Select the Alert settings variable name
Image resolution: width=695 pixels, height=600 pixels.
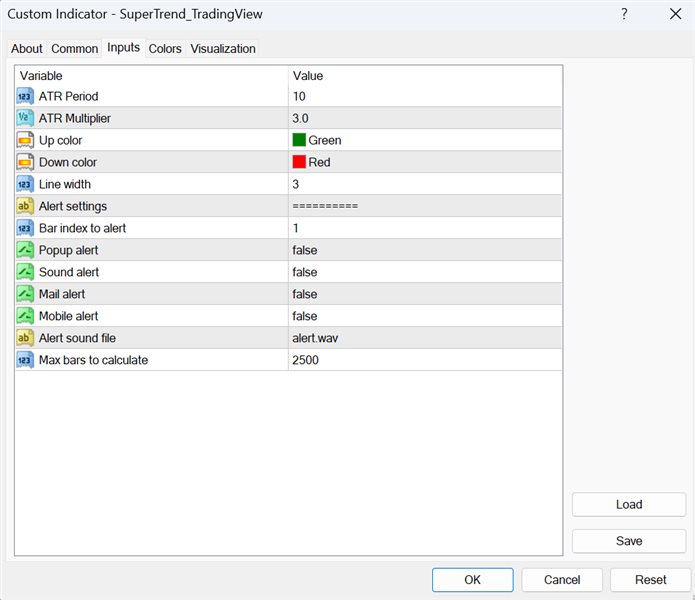tap(73, 206)
